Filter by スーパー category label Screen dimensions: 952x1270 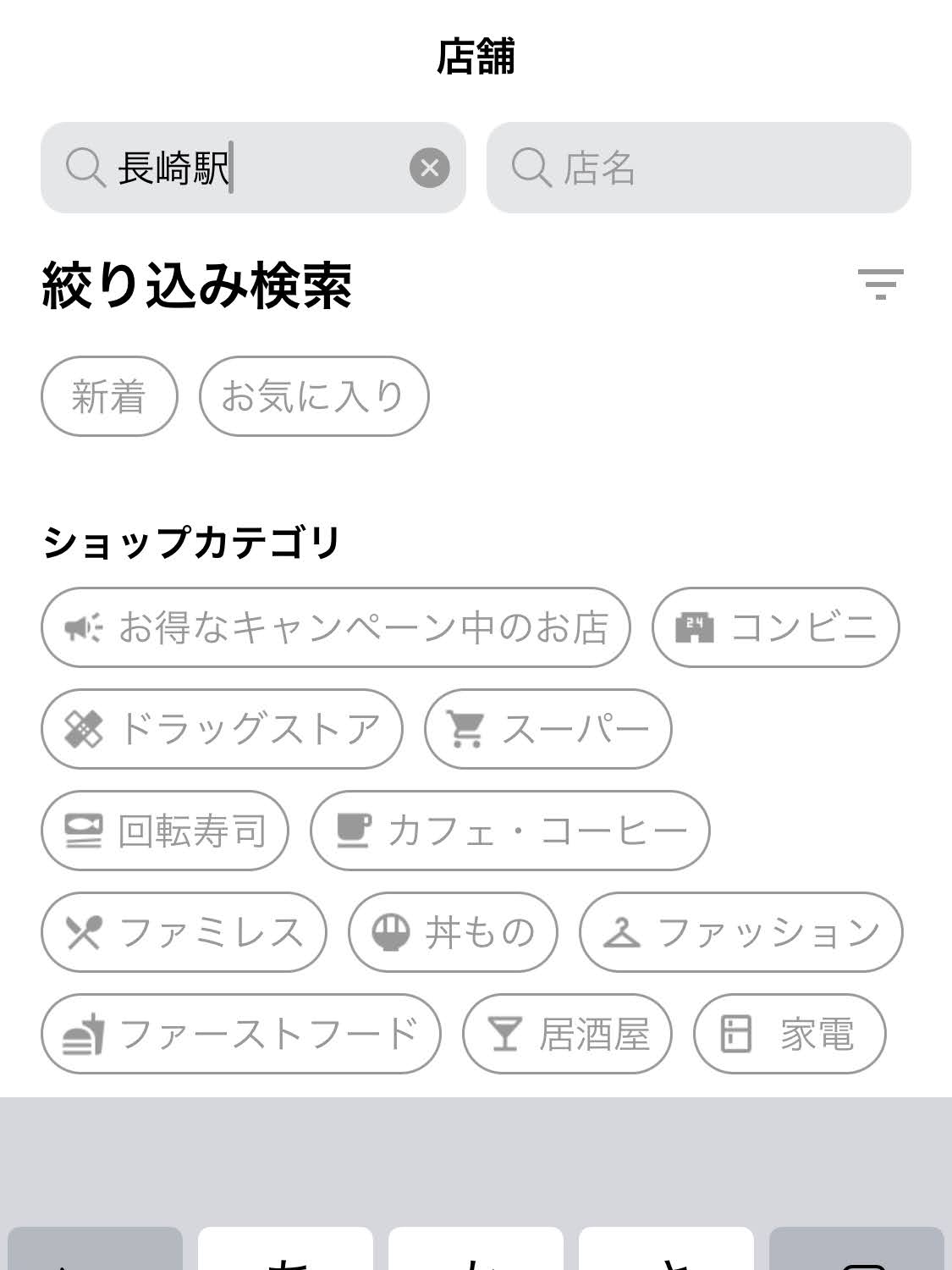tap(575, 729)
